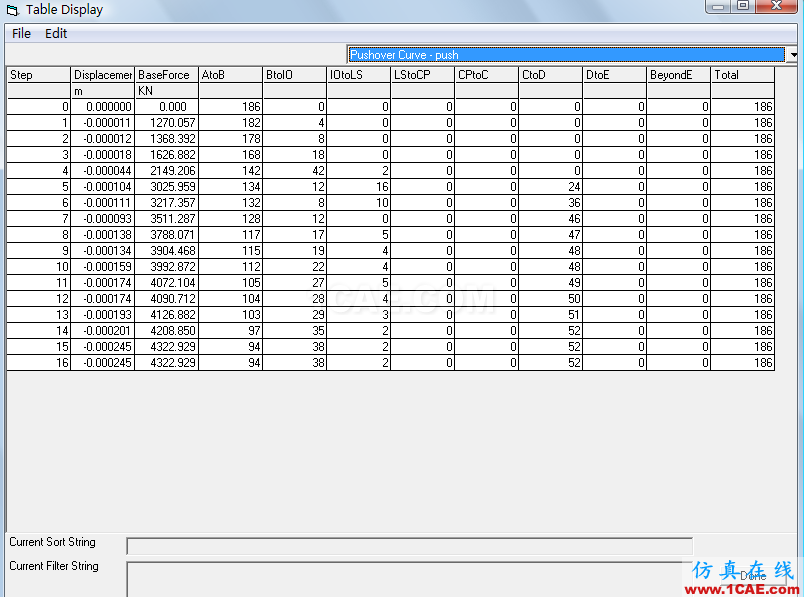
Task: Click the CtoD column header
Action: 551,75
